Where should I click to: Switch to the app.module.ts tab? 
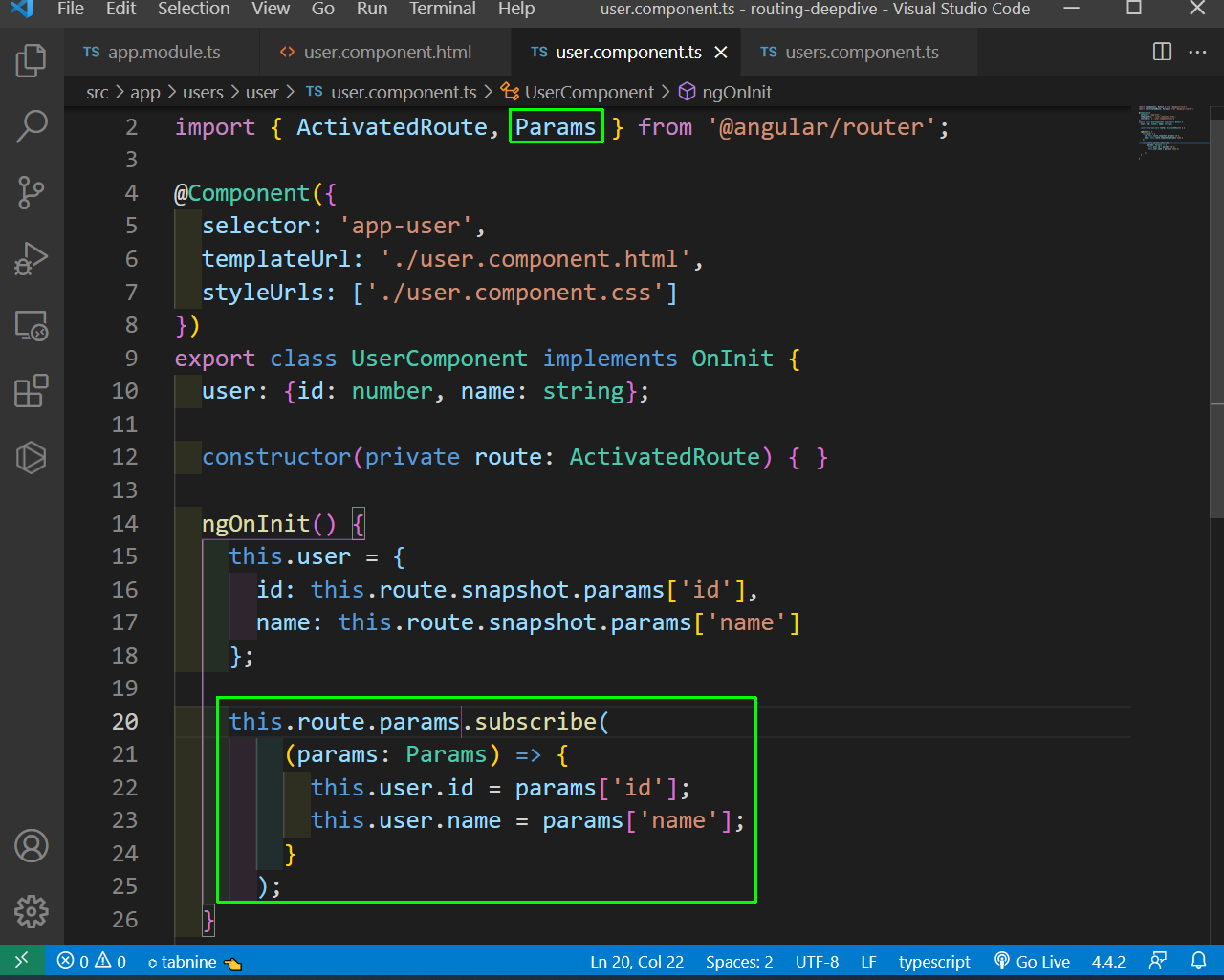coord(164,53)
